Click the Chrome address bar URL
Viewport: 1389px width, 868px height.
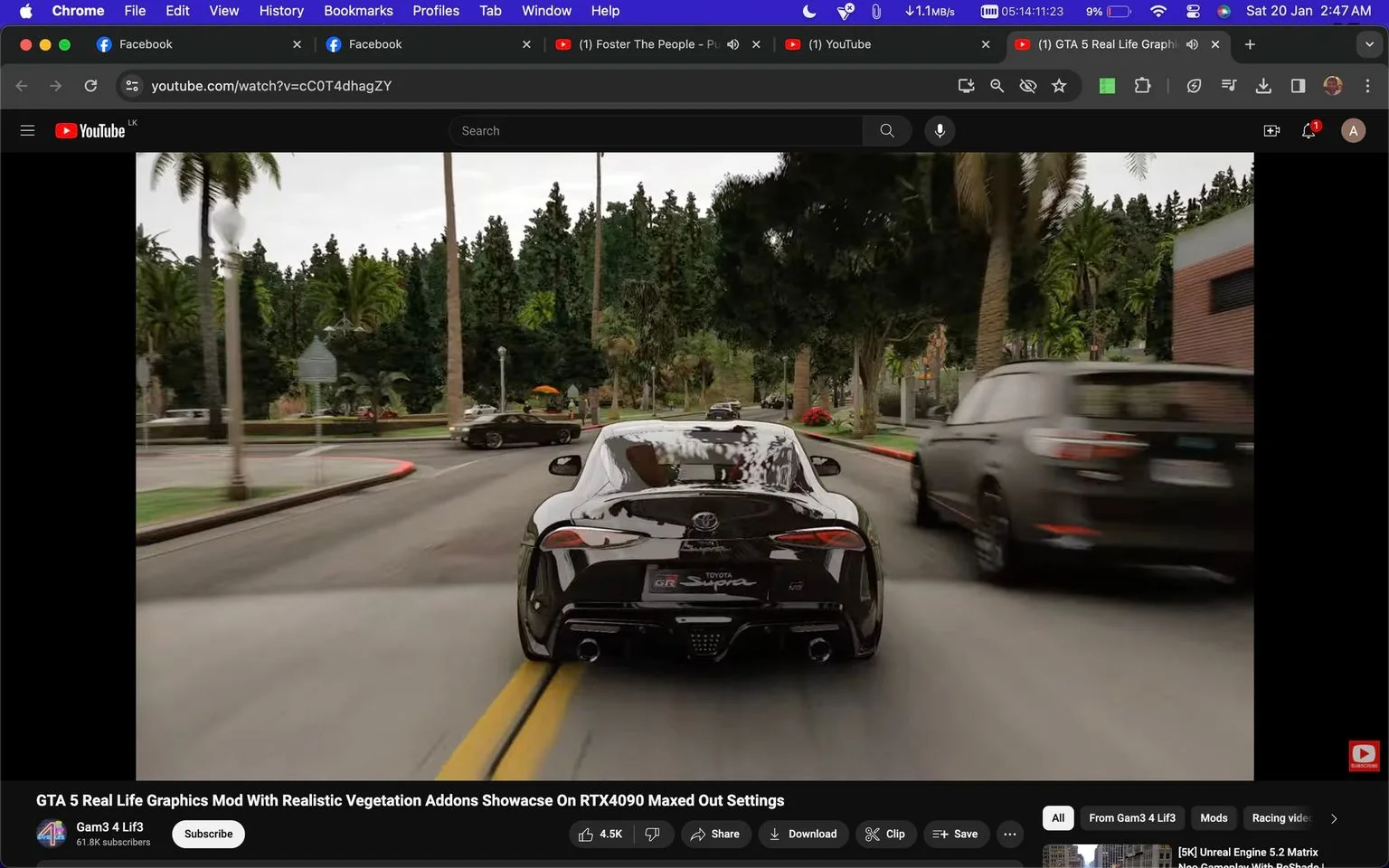[x=271, y=86]
